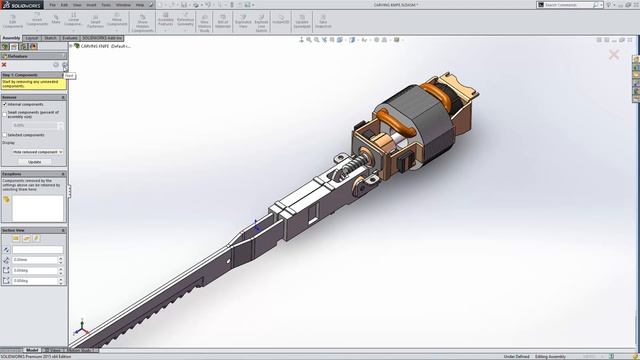Screen dimensions: 640x360
Task: Open the View menu
Action: tap(77, 5)
